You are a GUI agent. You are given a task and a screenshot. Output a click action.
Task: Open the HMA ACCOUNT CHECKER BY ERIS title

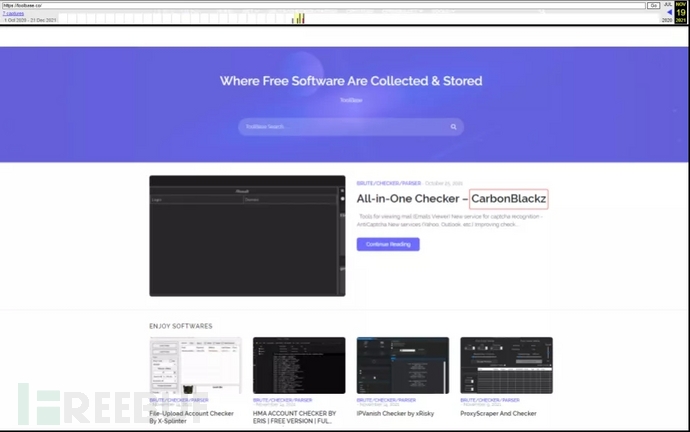click(294, 417)
